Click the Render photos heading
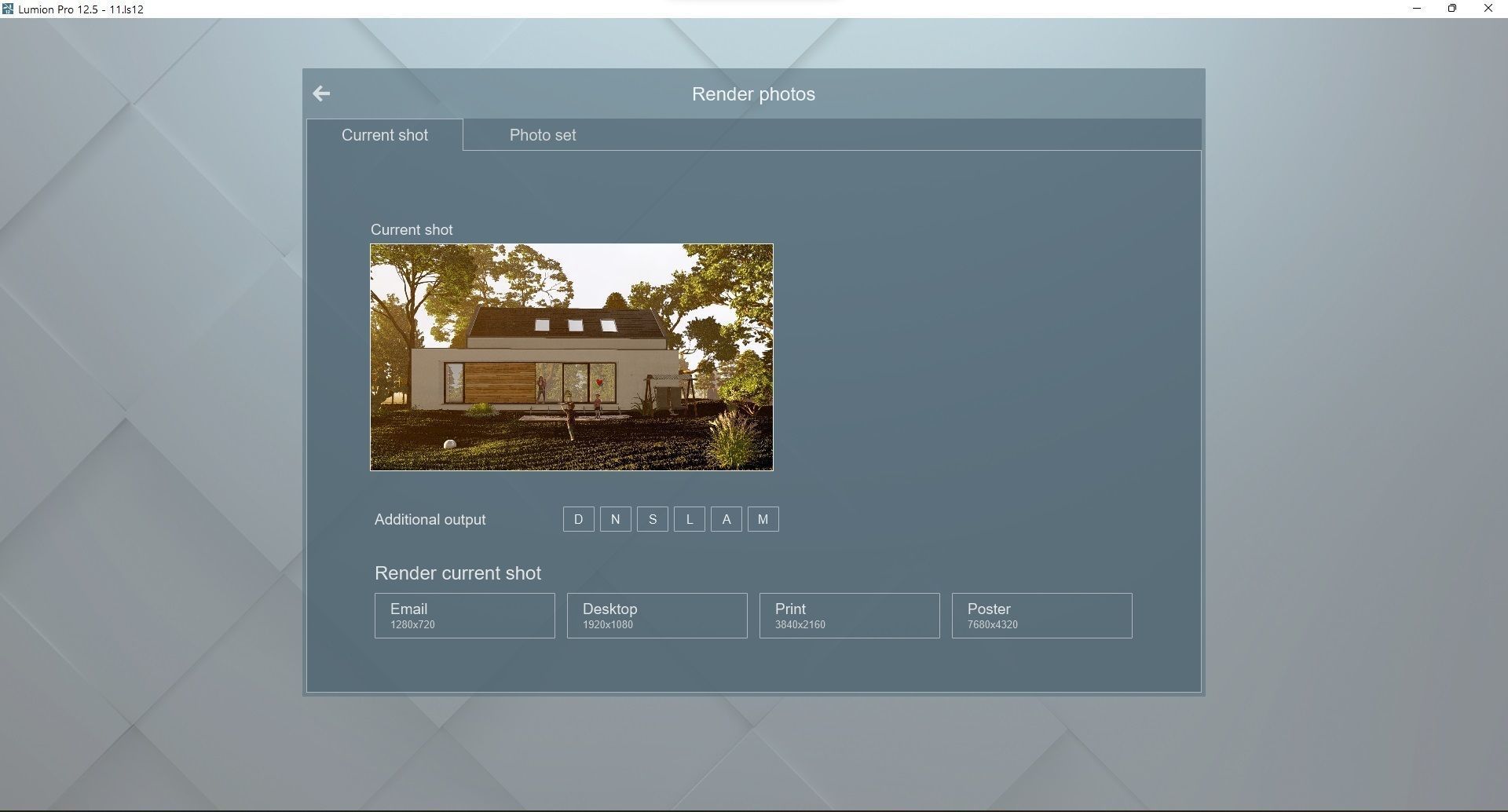 [x=753, y=94]
